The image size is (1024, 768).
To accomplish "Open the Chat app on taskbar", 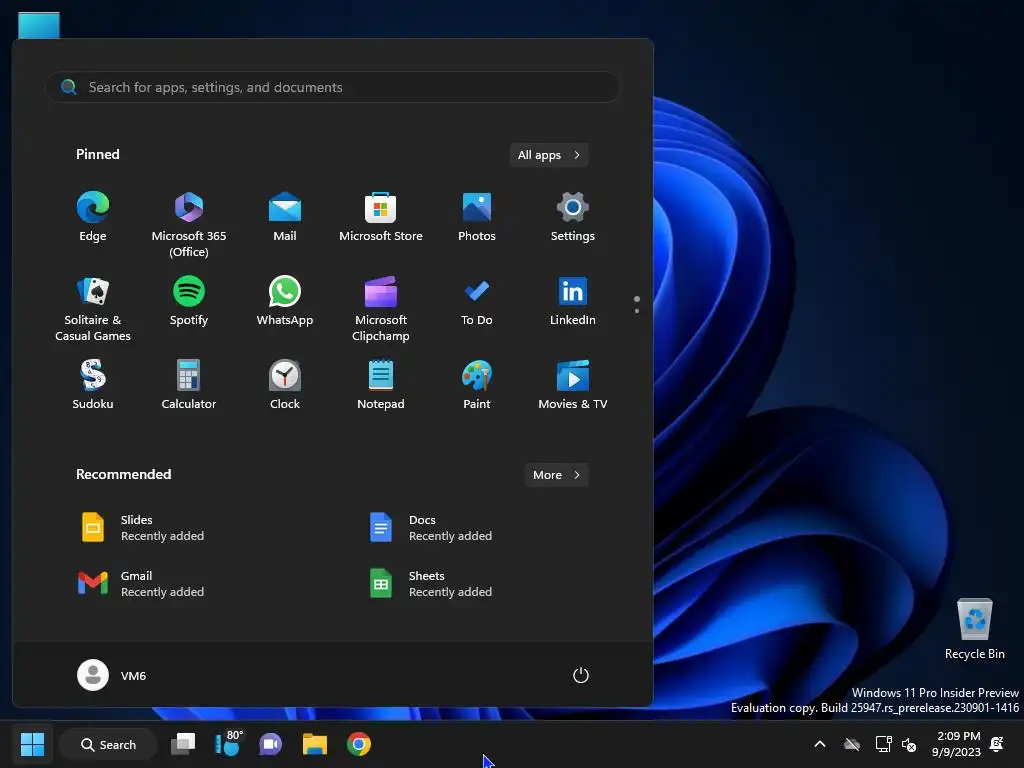I will (270, 744).
